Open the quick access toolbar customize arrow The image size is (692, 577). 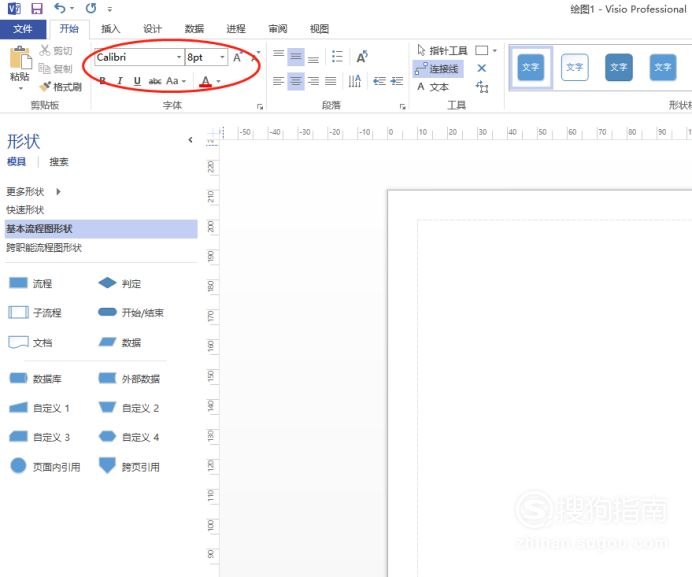[110, 9]
